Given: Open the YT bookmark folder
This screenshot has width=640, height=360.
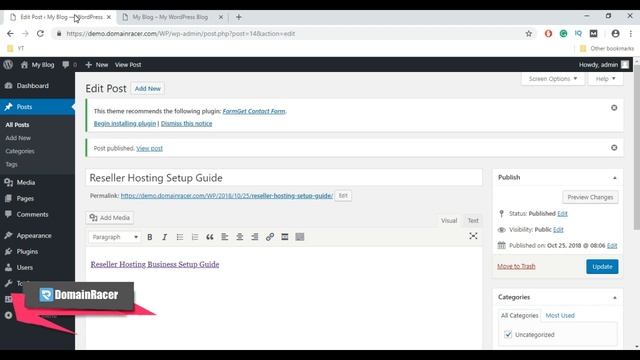Looking at the screenshot, I should (x=16, y=49).
